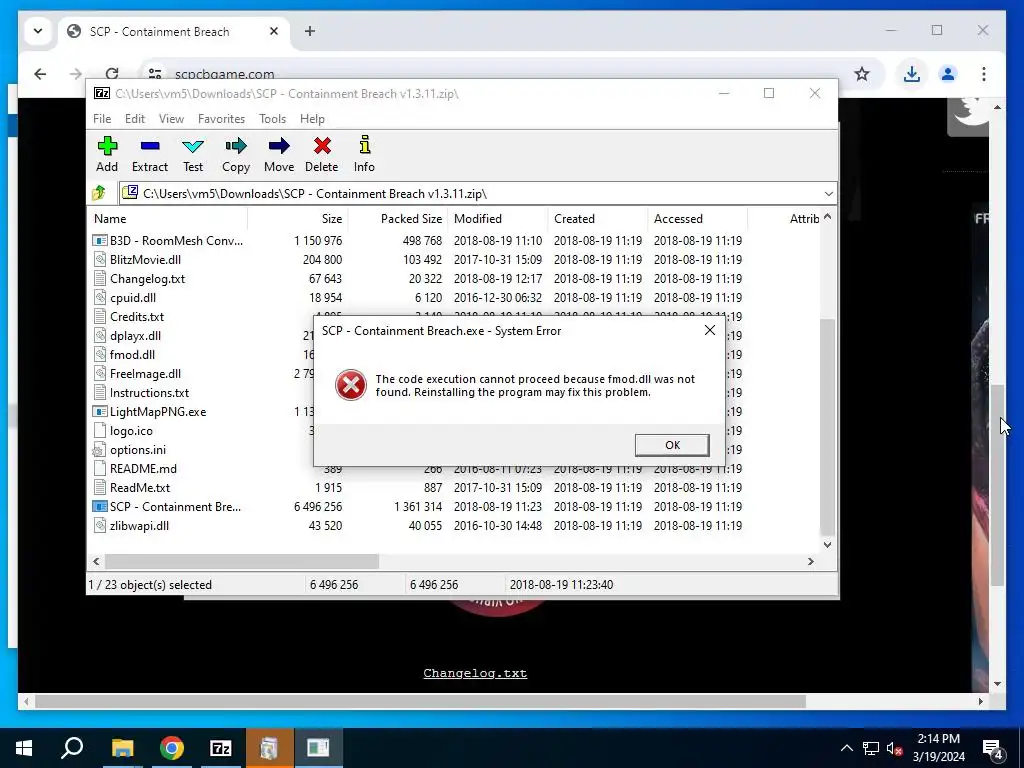Reload the Chrome page
The image size is (1024, 768).
pyautogui.click(x=112, y=74)
